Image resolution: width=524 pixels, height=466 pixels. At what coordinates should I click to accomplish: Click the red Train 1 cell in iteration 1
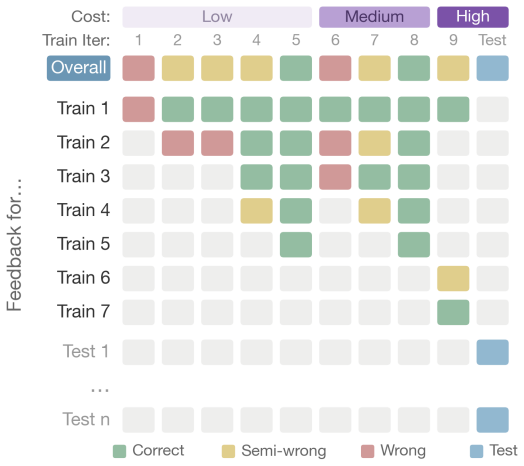[138, 109]
